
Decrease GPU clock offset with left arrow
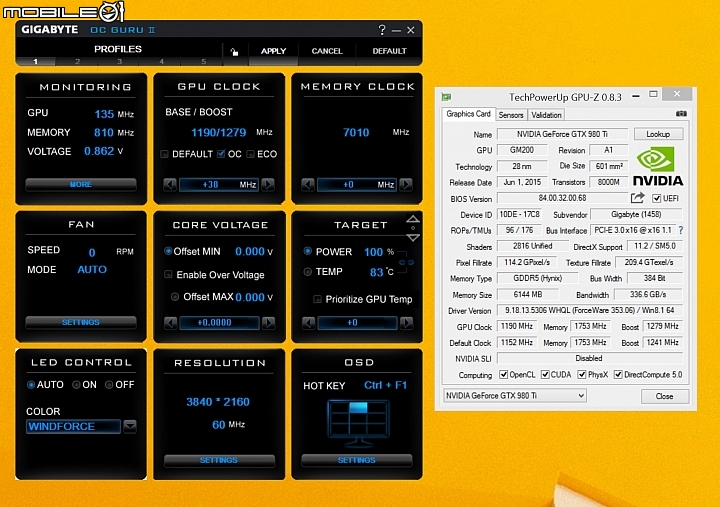coord(170,185)
